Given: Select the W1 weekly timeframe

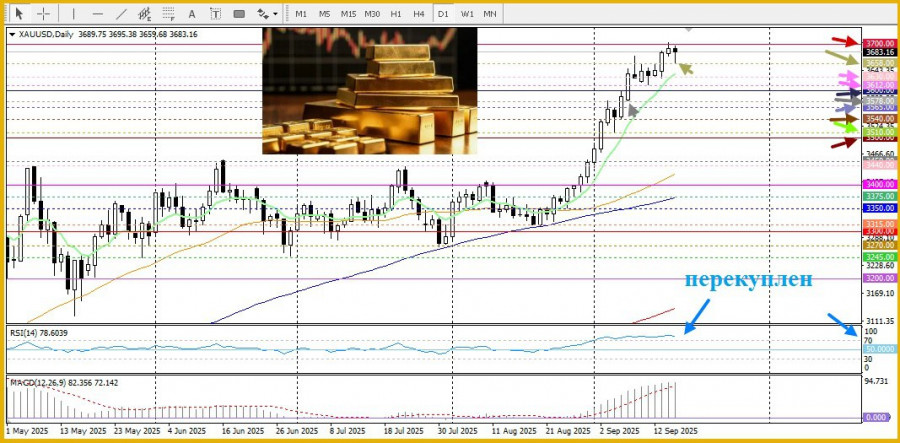Looking at the screenshot, I should [467, 14].
